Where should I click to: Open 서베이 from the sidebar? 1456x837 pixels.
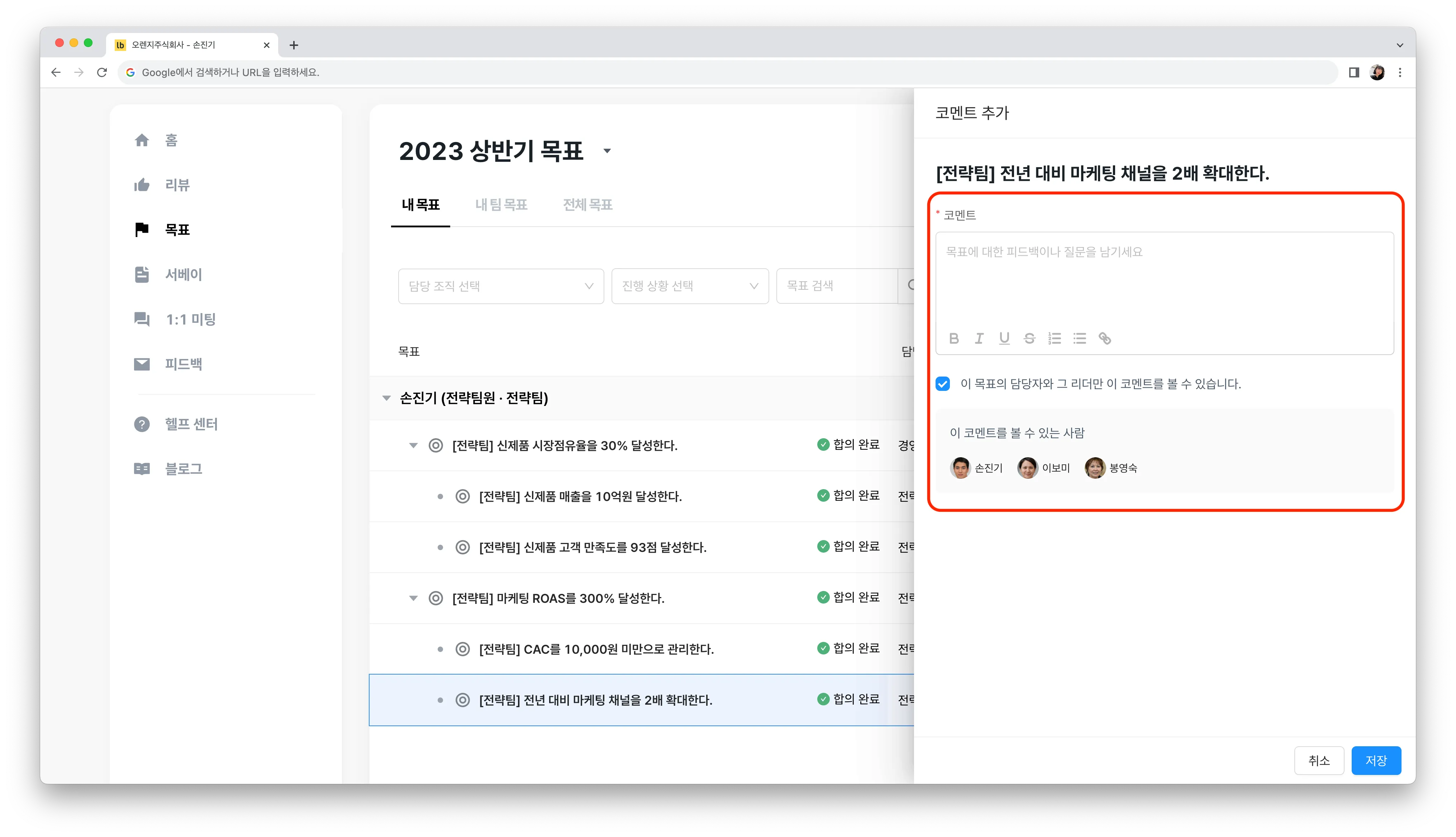click(183, 275)
